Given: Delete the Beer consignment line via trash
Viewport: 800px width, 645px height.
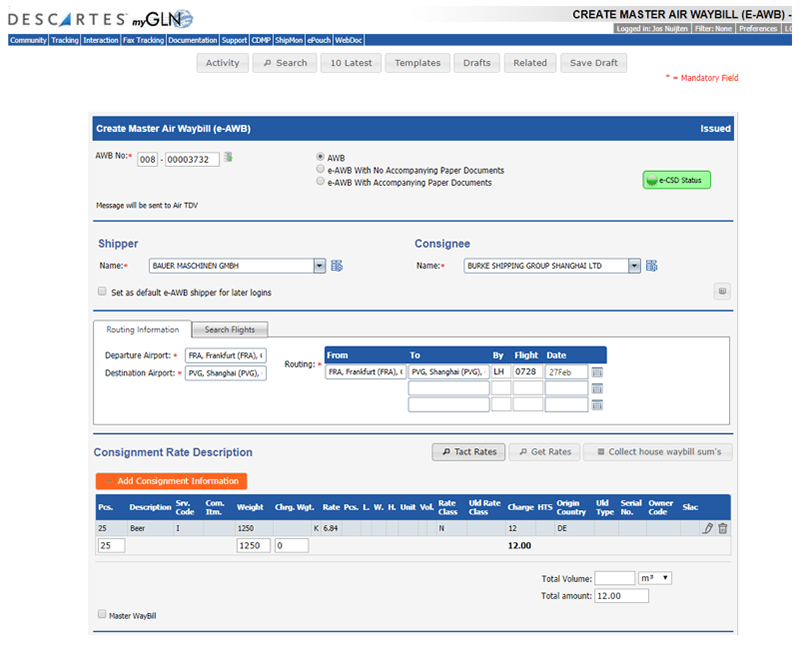Looking at the screenshot, I should tap(723, 528).
